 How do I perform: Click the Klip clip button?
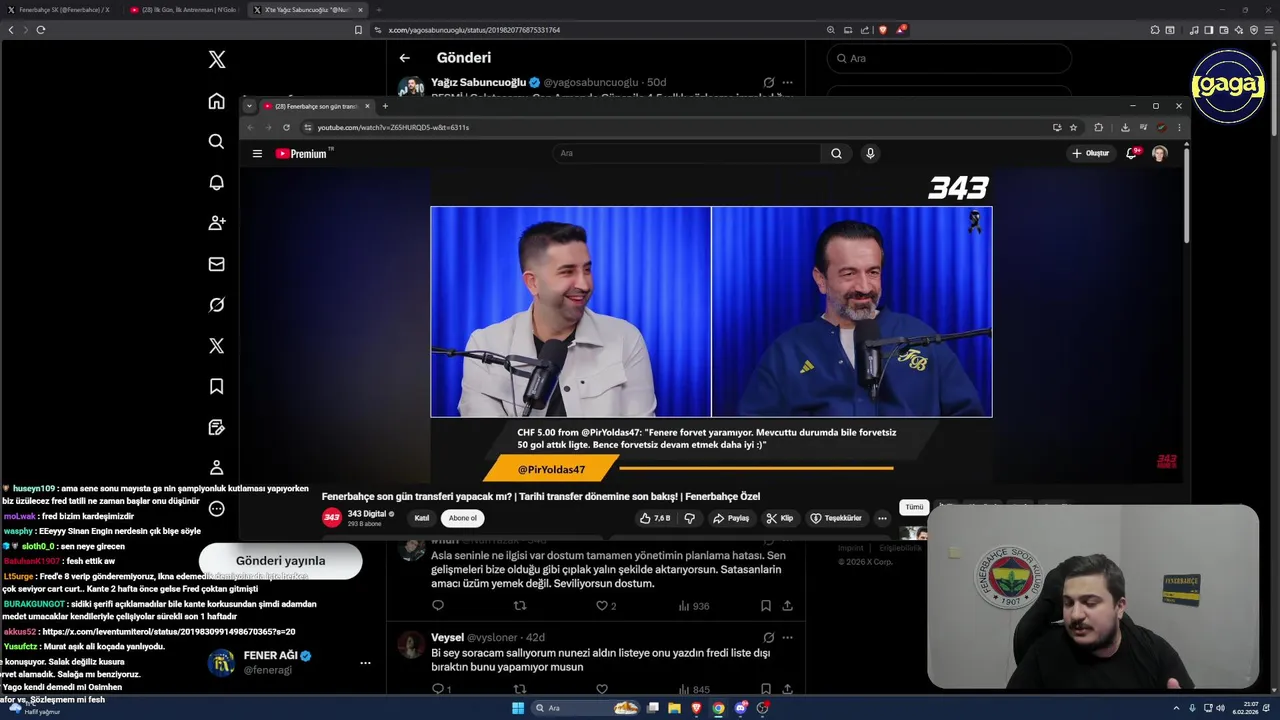(x=780, y=518)
